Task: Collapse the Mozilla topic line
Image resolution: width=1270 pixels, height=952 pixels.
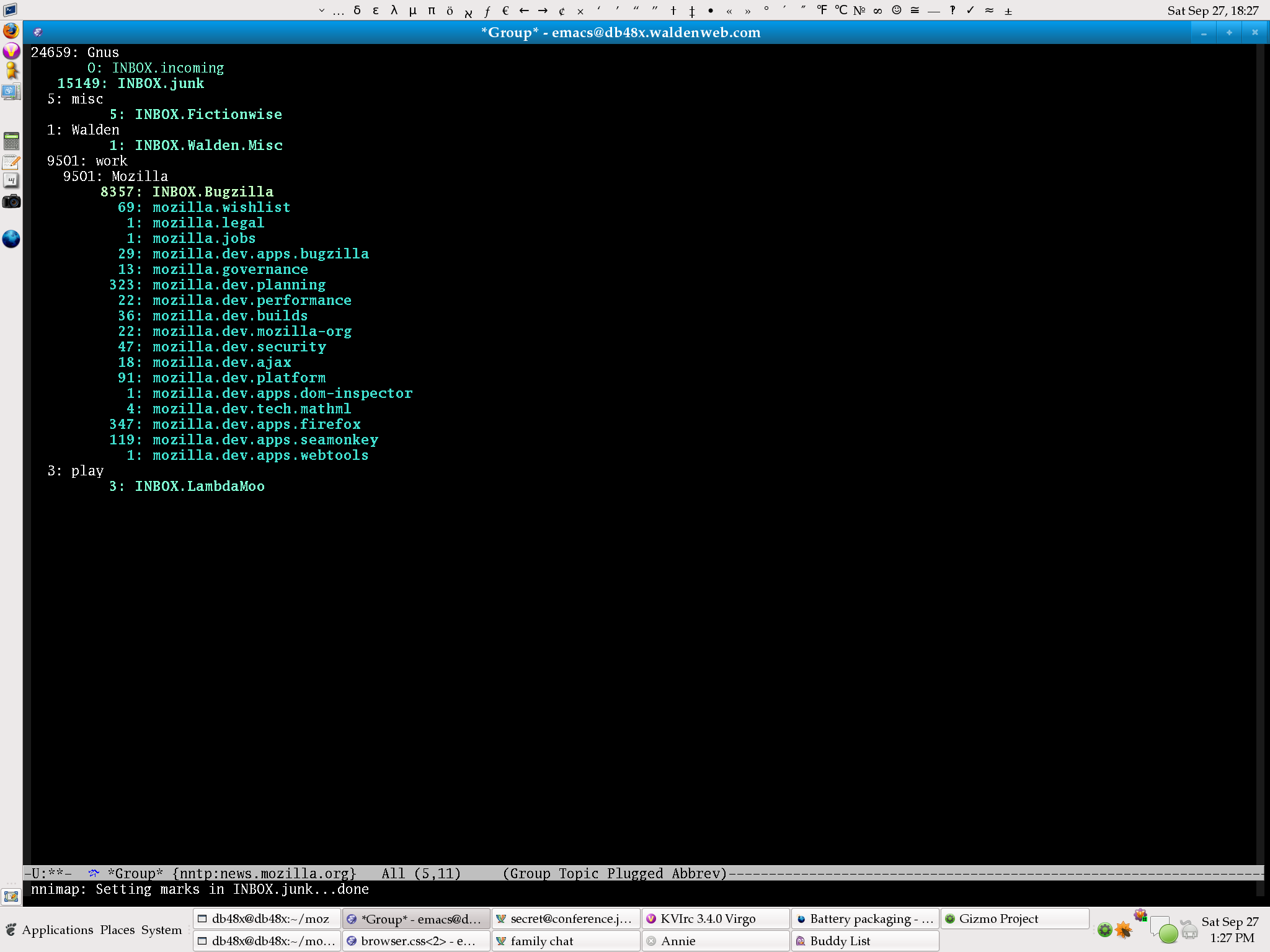Action: (x=115, y=176)
